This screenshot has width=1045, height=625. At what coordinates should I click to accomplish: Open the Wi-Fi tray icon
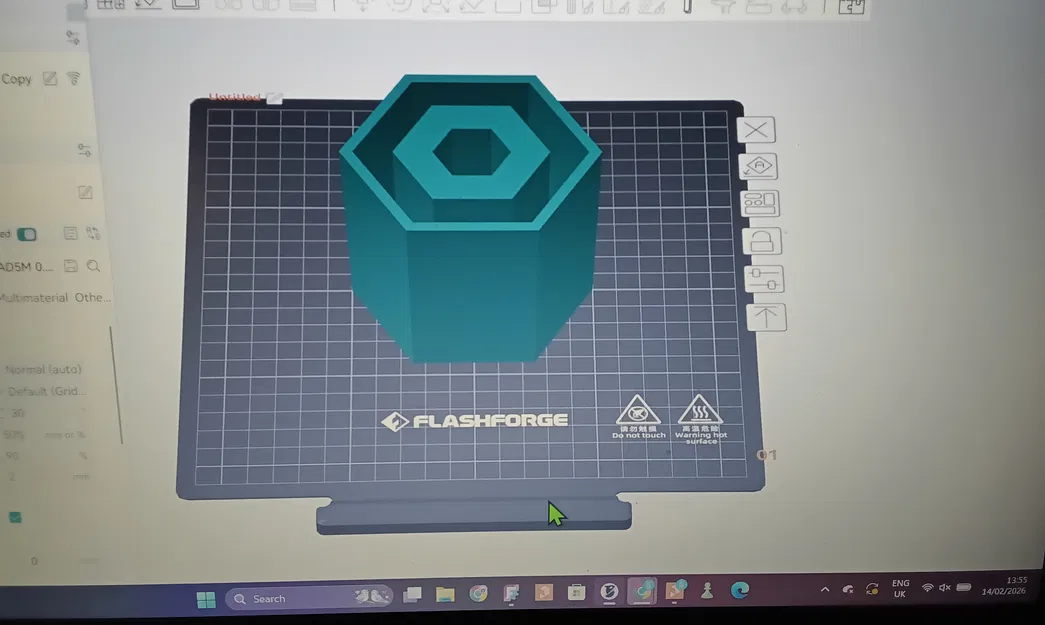tap(927, 588)
